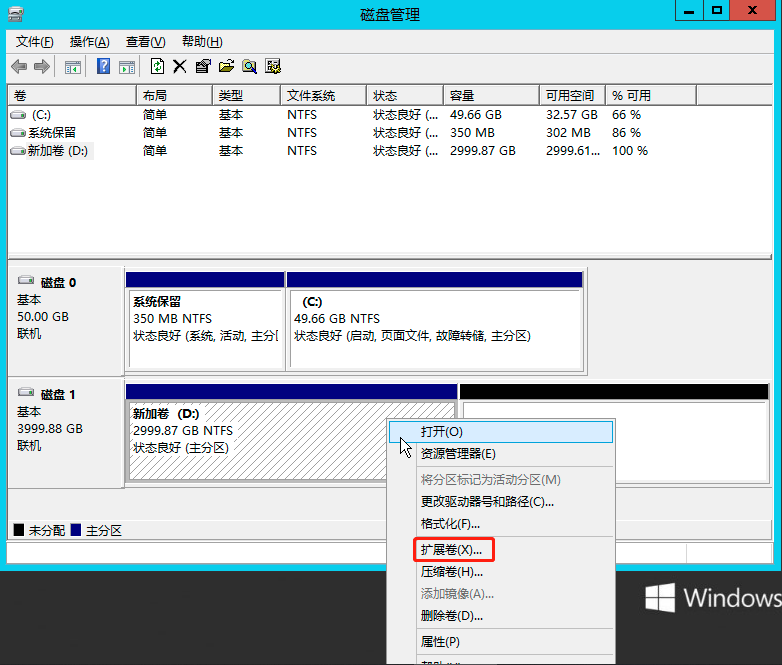Select the 系统保留 350 MB NTFS partition block
Image resolution: width=782 pixels, height=665 pixels.
[x=205, y=321]
